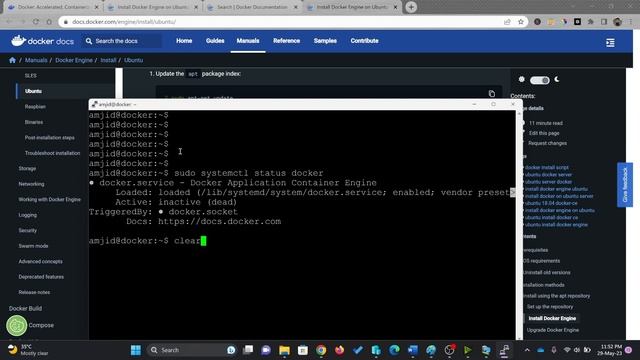Select Raspbian in the sidebar
The width and height of the screenshot is (640, 360).
click(x=35, y=107)
